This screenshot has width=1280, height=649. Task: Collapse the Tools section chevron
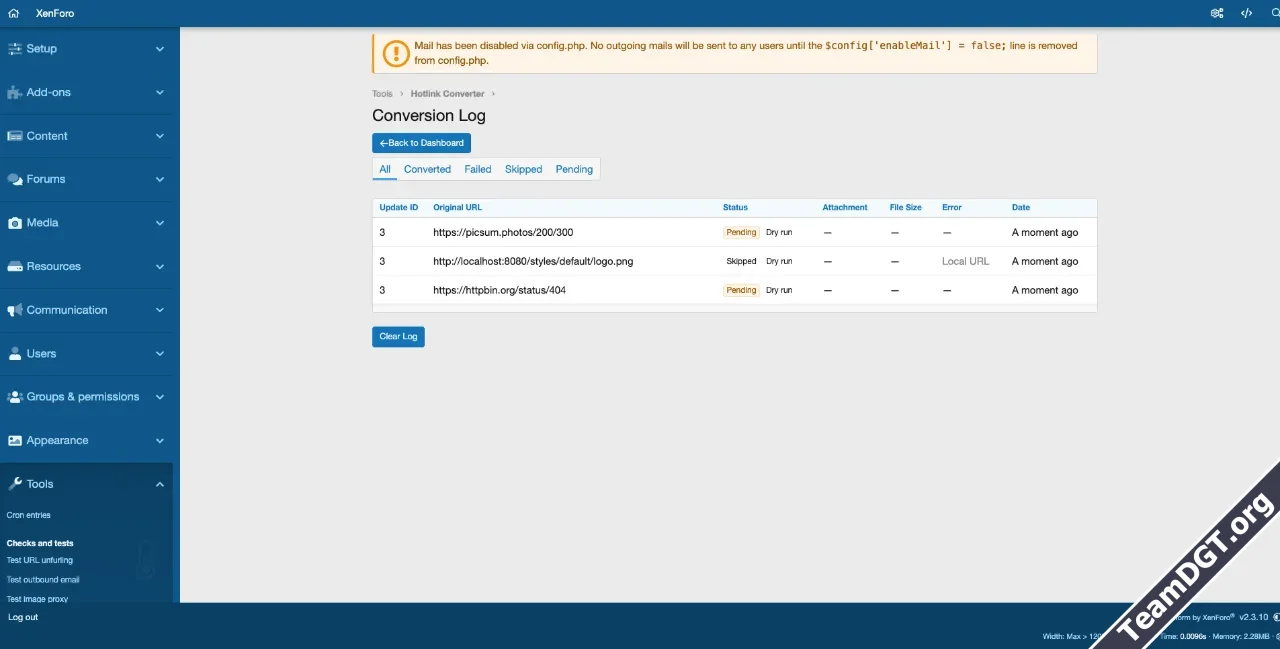click(x=160, y=484)
